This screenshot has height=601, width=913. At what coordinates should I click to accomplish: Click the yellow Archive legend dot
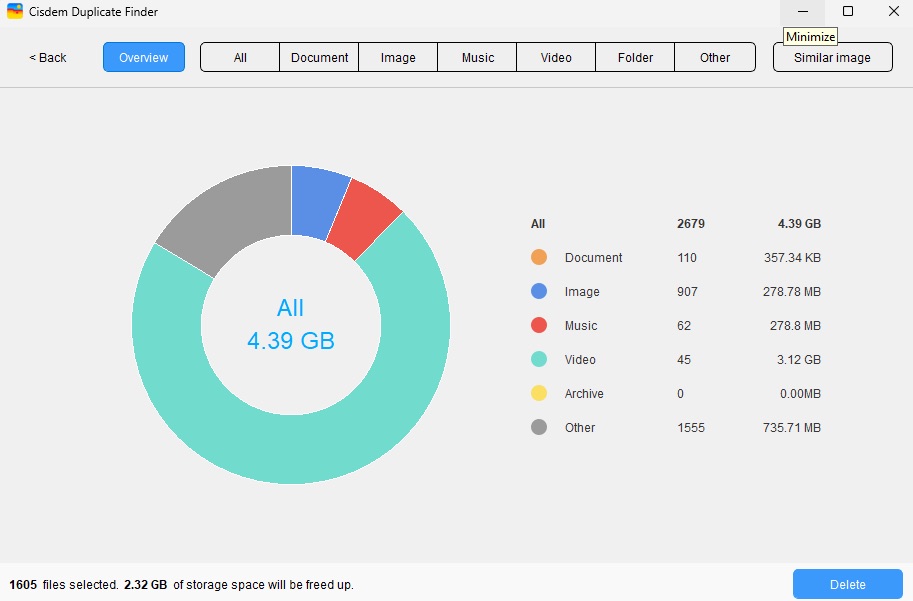tap(538, 393)
